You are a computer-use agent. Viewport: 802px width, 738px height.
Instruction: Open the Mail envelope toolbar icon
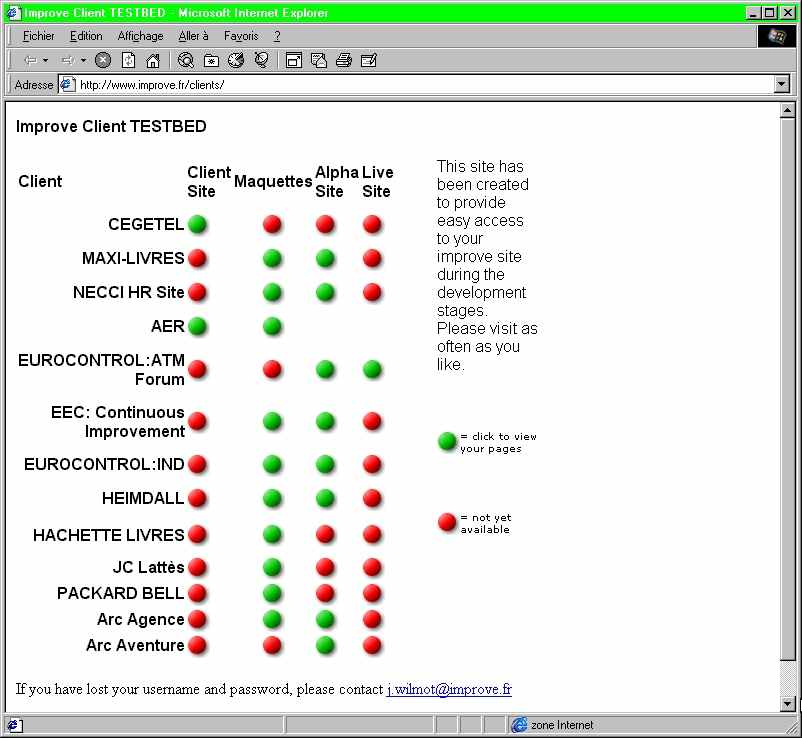[x=319, y=60]
